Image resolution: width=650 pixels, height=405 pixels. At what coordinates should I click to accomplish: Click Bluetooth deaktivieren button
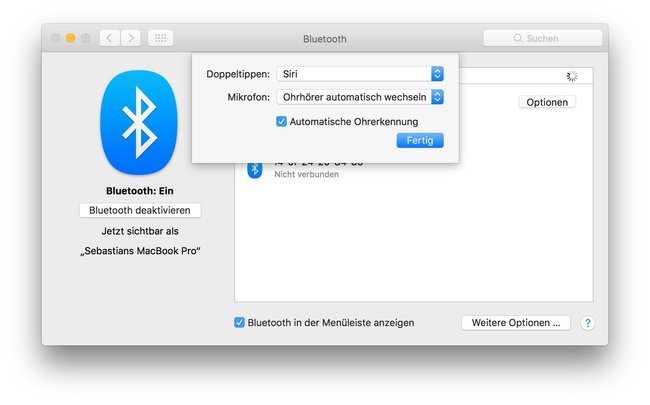click(140, 210)
